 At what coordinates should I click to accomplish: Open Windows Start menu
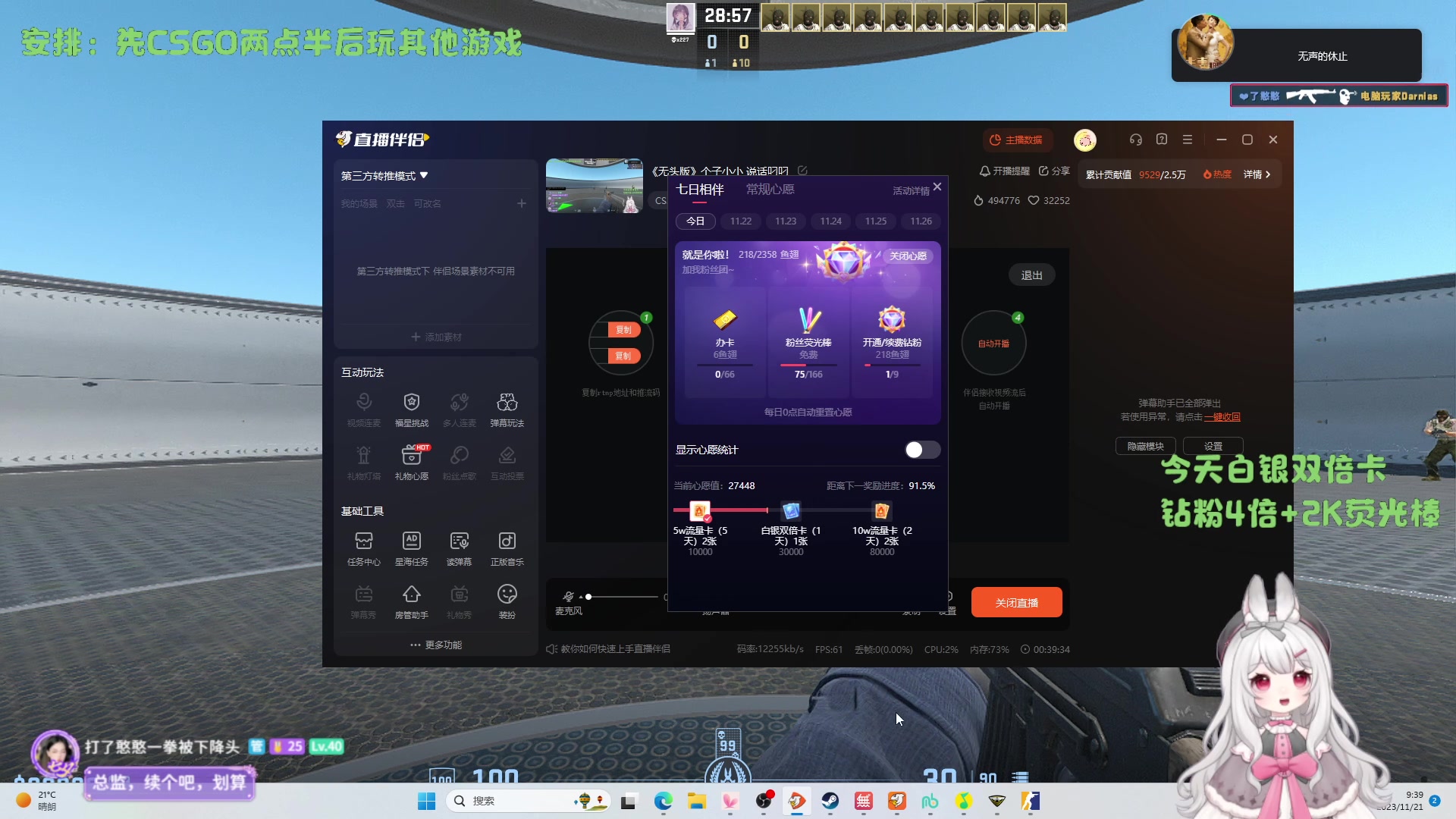coord(426,801)
